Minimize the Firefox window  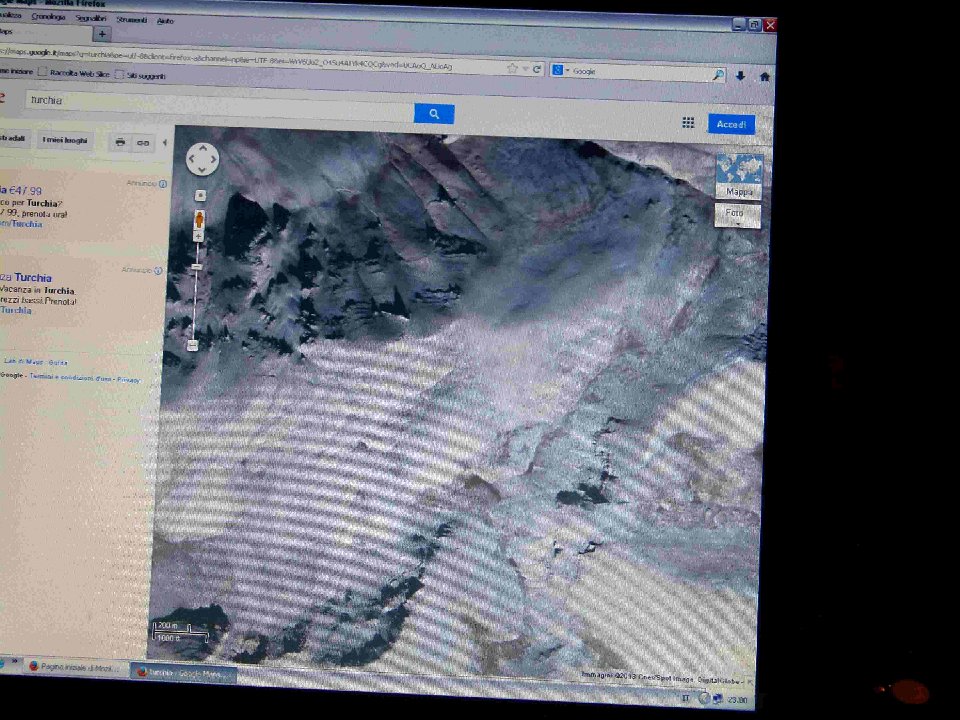[x=740, y=24]
